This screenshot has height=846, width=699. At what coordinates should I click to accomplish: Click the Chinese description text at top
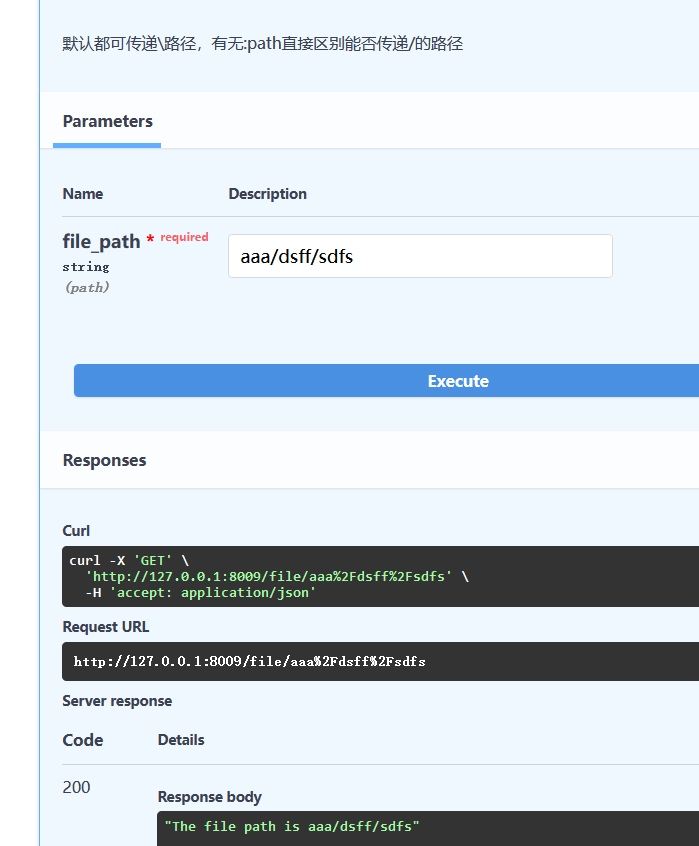click(x=263, y=44)
